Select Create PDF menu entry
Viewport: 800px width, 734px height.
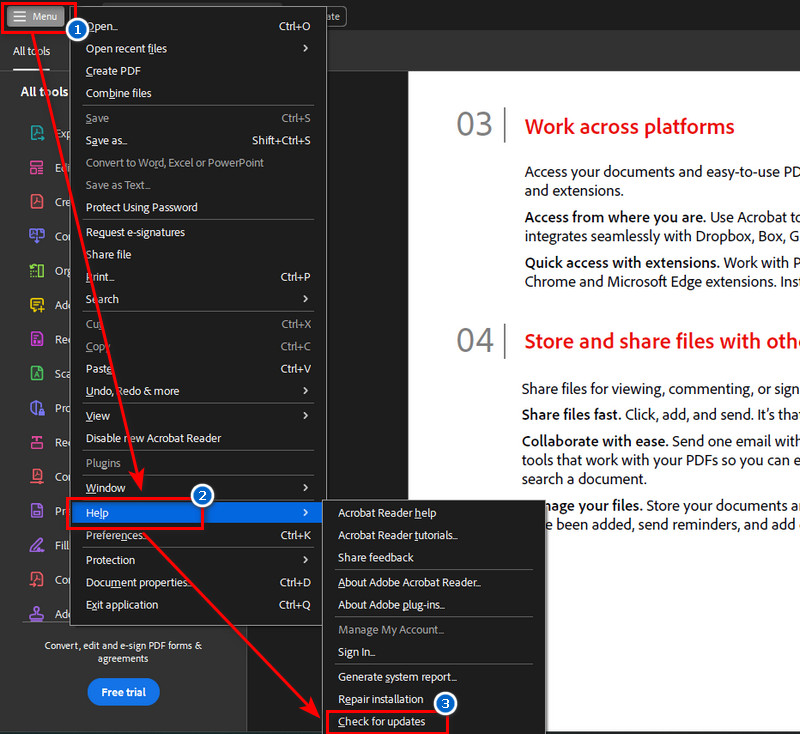pos(198,71)
